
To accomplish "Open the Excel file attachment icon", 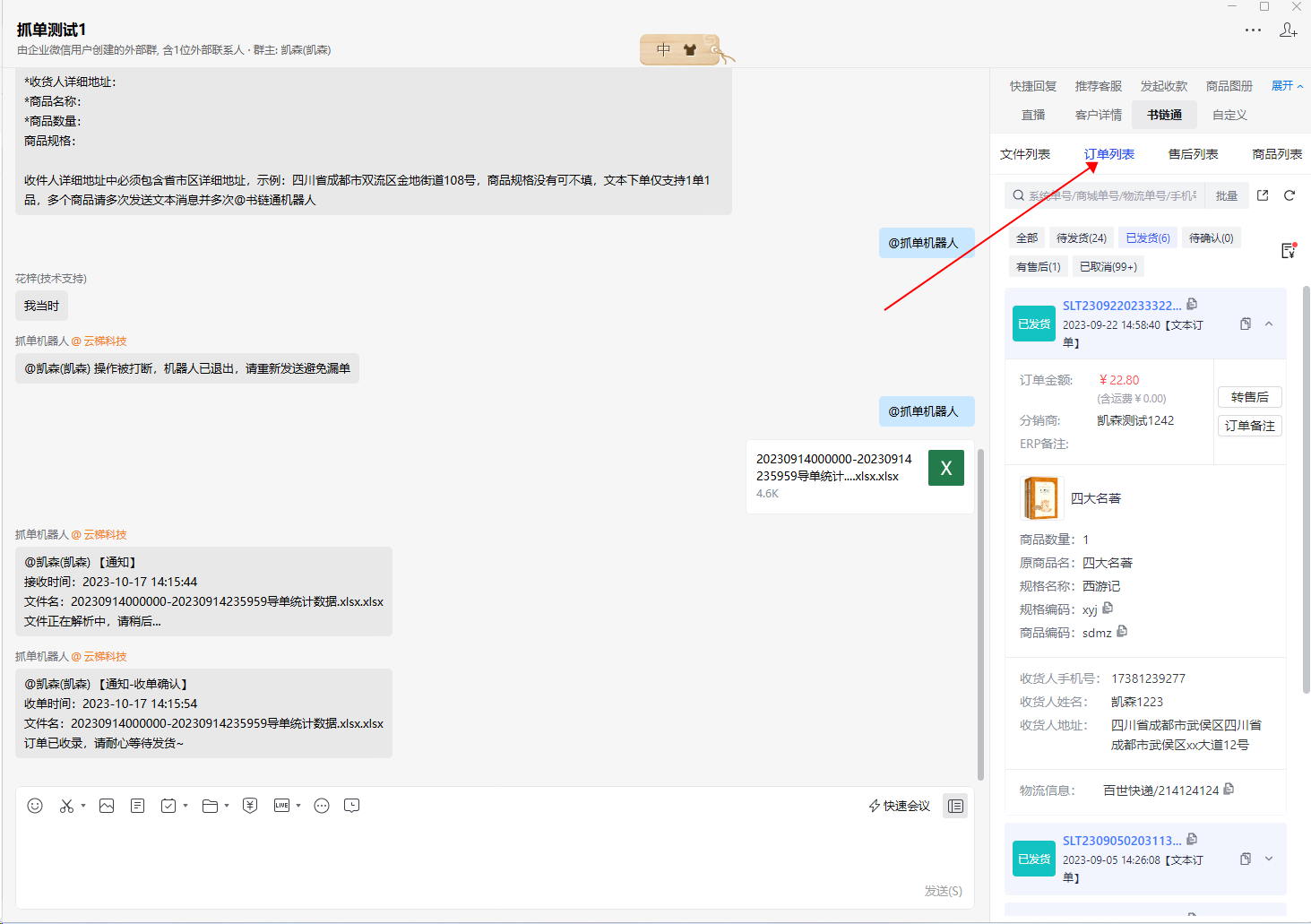I will pyautogui.click(x=946, y=468).
